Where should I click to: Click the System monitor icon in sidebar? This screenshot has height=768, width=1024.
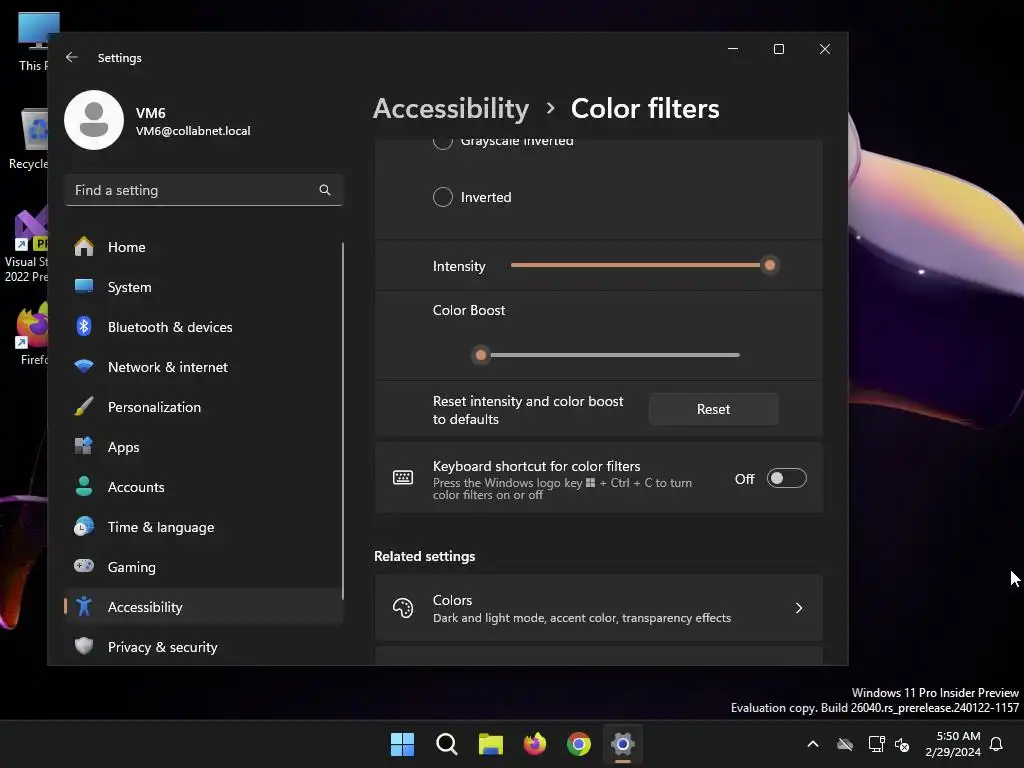pyautogui.click(x=84, y=287)
